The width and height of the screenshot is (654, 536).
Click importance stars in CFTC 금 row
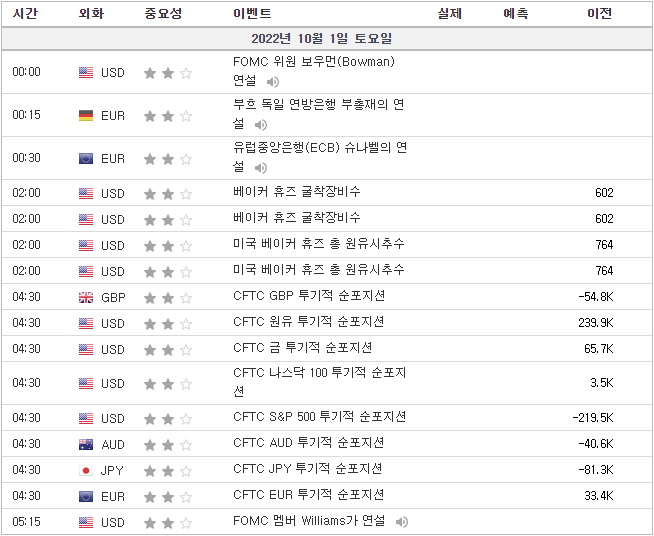click(168, 350)
